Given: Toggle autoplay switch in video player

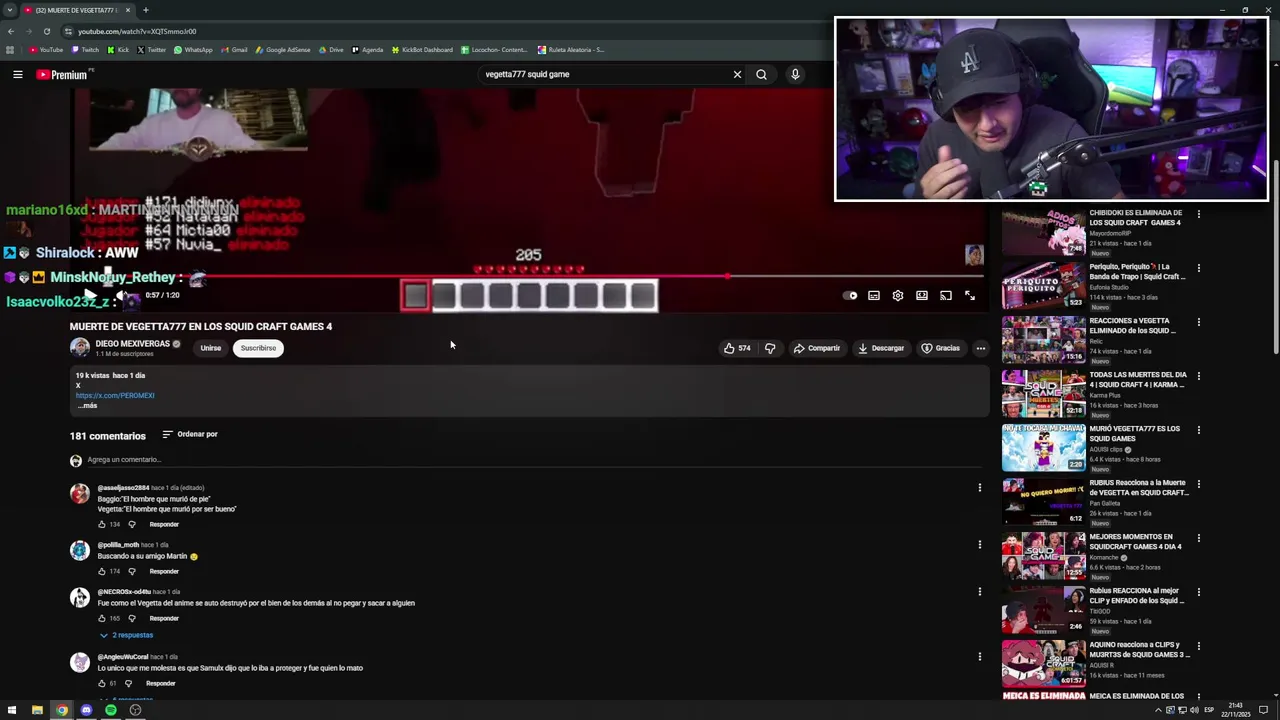Looking at the screenshot, I should pyautogui.click(x=850, y=296).
